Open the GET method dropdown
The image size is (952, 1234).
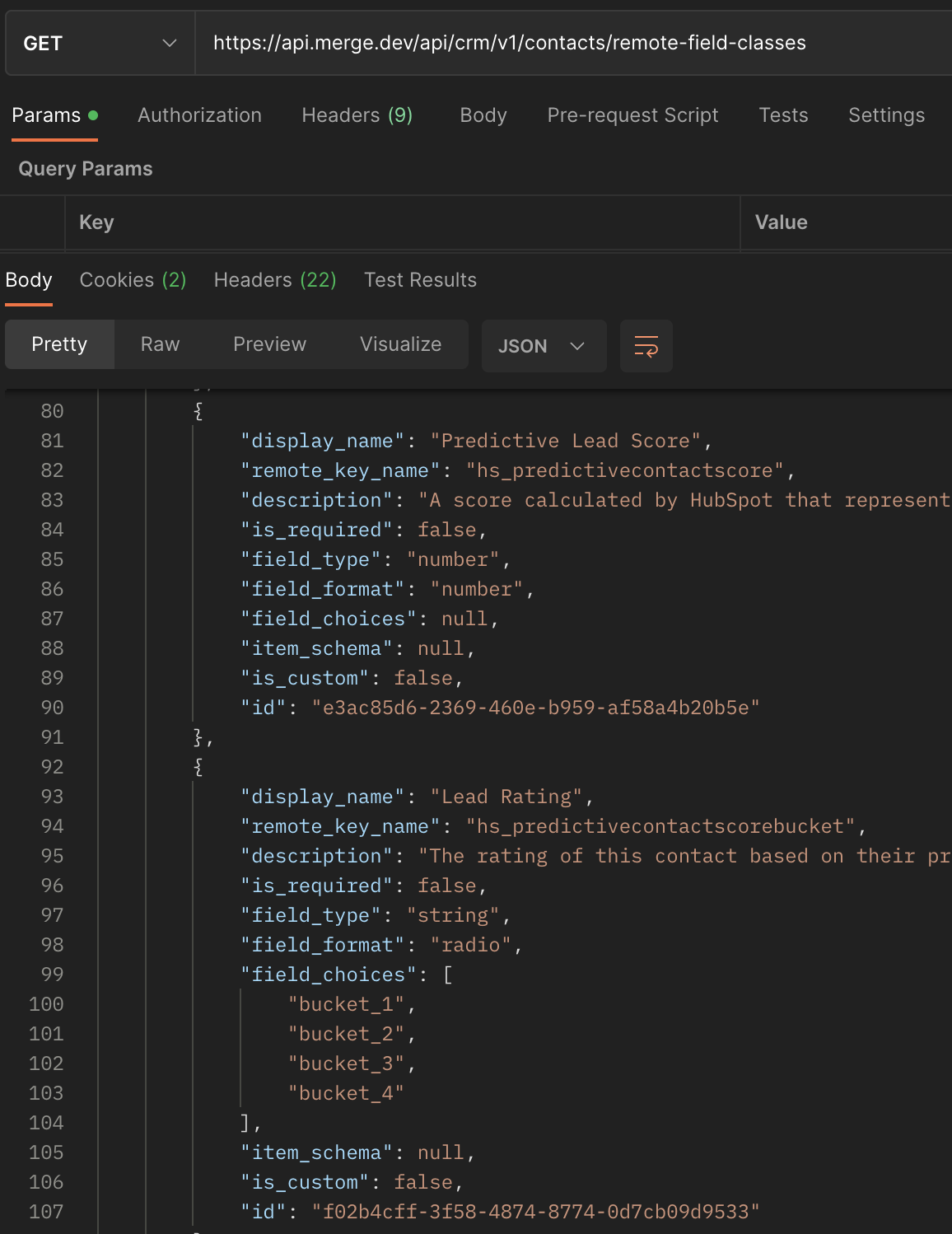coord(100,44)
